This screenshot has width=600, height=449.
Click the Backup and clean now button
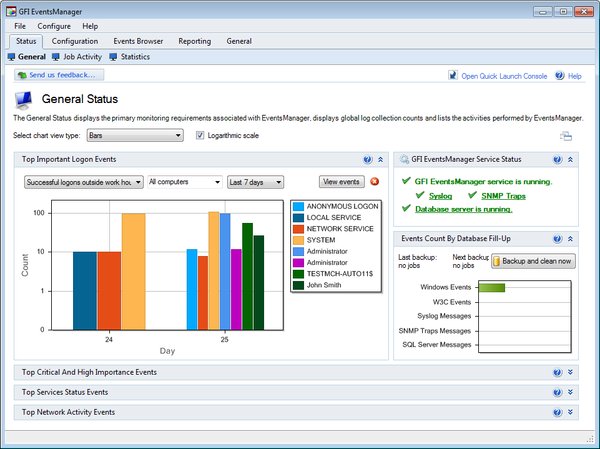click(533, 261)
